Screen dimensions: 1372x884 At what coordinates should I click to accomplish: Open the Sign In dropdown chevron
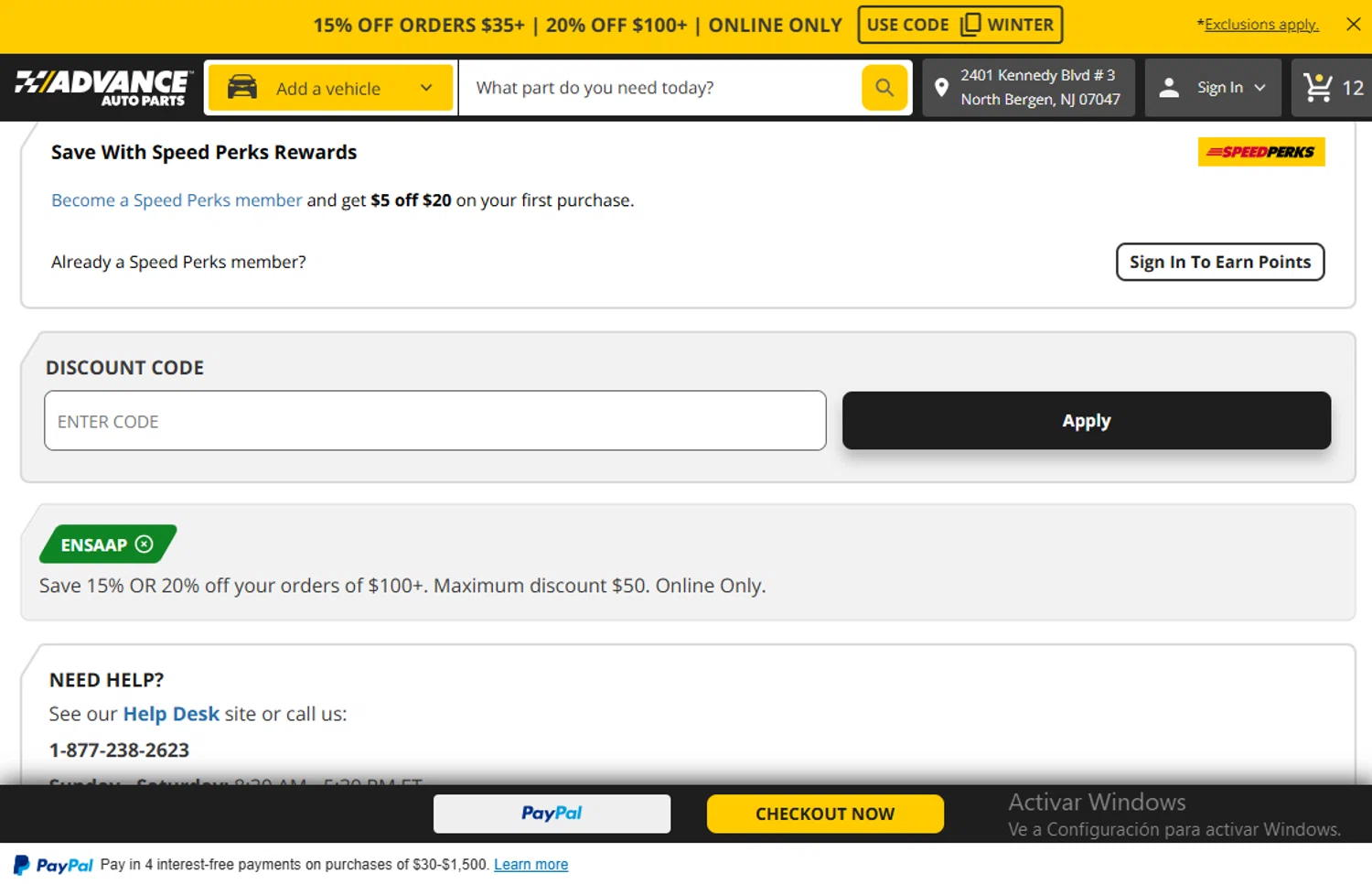point(1259,87)
